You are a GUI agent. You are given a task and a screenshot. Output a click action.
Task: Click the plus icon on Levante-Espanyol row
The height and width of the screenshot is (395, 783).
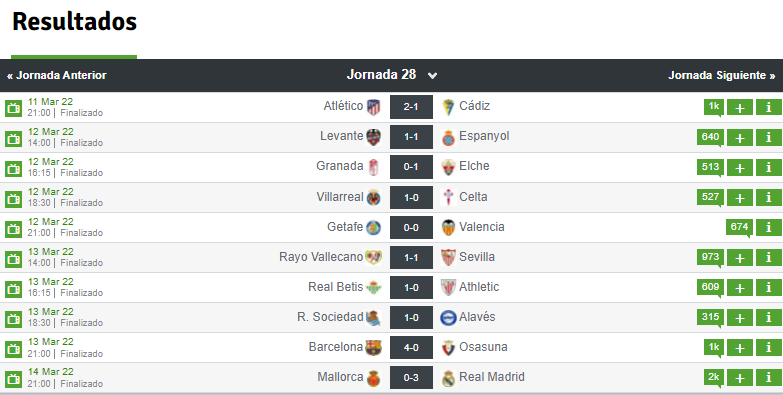tap(740, 138)
